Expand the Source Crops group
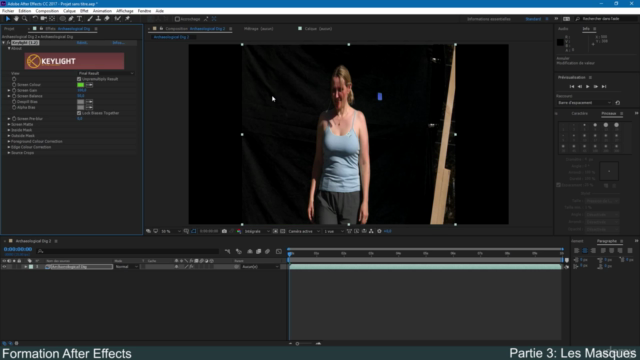640x360 pixels. coord(9,153)
